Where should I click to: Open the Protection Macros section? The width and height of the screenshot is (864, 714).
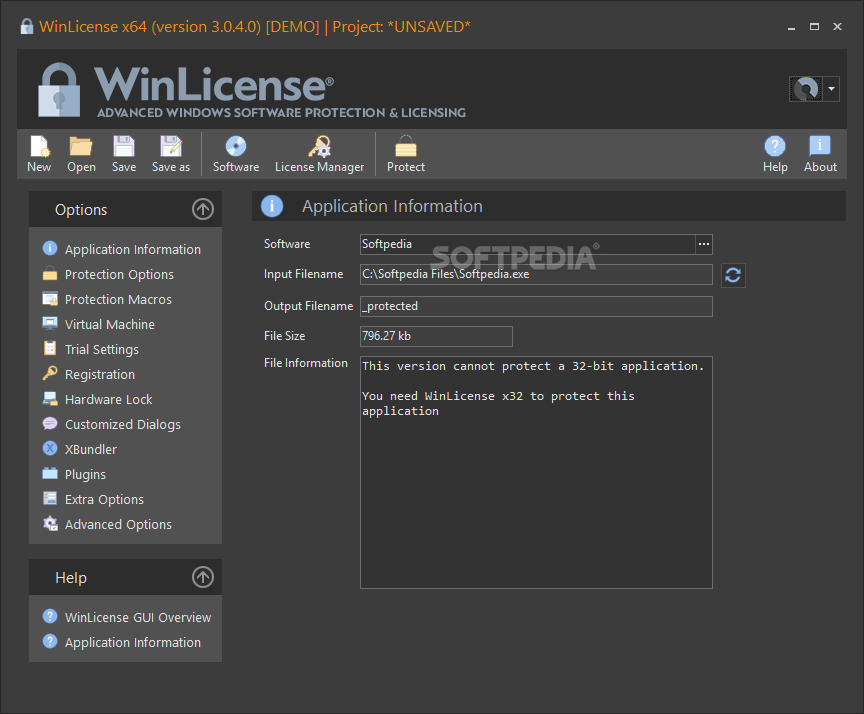pyautogui.click(x=118, y=299)
